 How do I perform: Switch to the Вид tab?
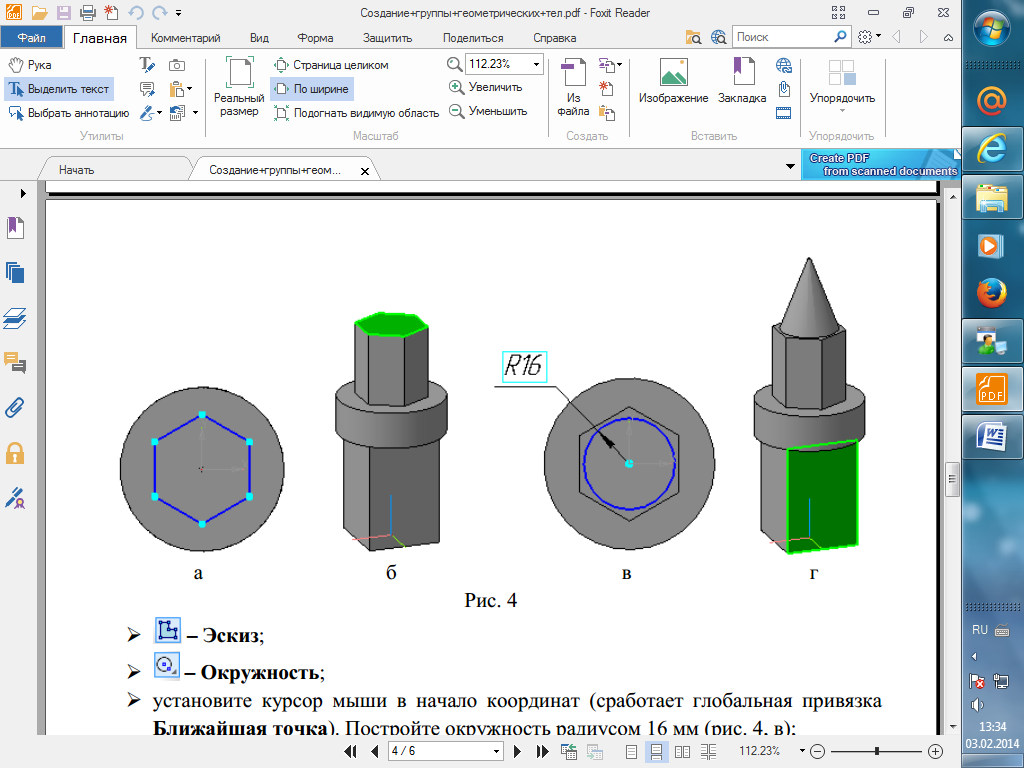(259, 38)
